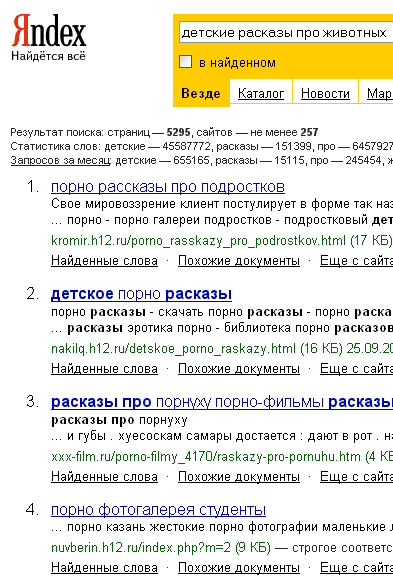Enable the 'в найденном' checkbox
The width and height of the screenshot is (393, 581).
186,62
